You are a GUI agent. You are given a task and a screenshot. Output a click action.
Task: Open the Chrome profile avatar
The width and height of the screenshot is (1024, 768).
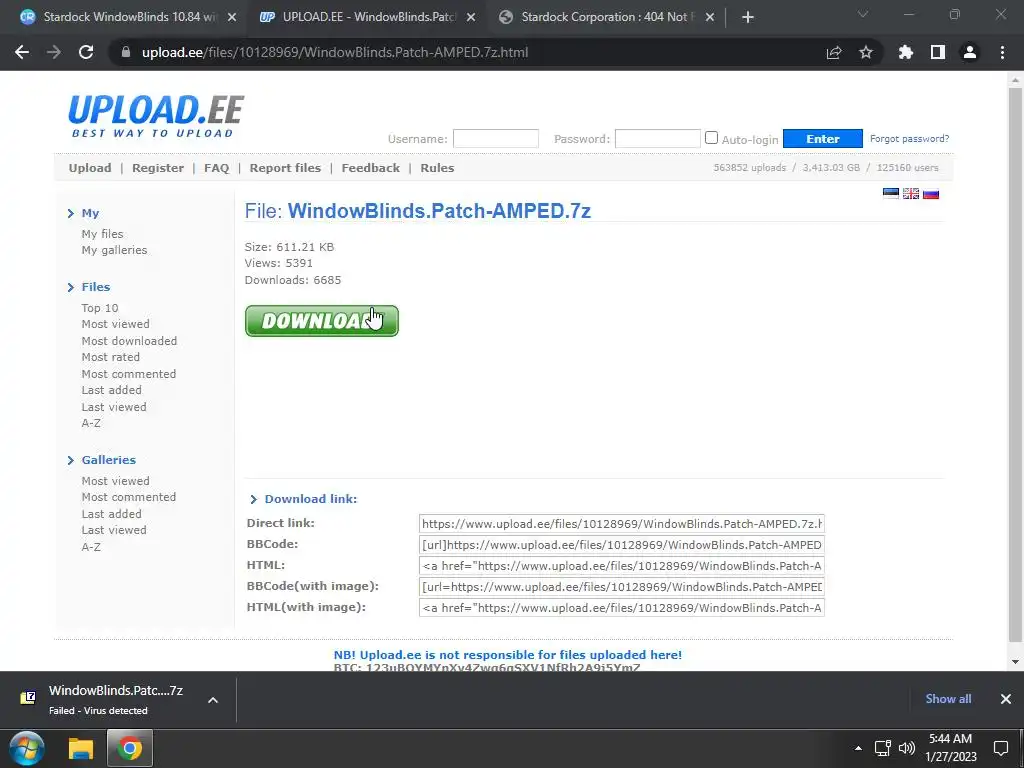pos(970,52)
